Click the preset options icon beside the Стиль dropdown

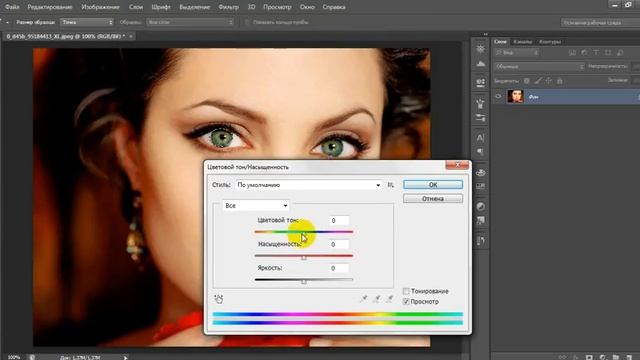coord(391,185)
